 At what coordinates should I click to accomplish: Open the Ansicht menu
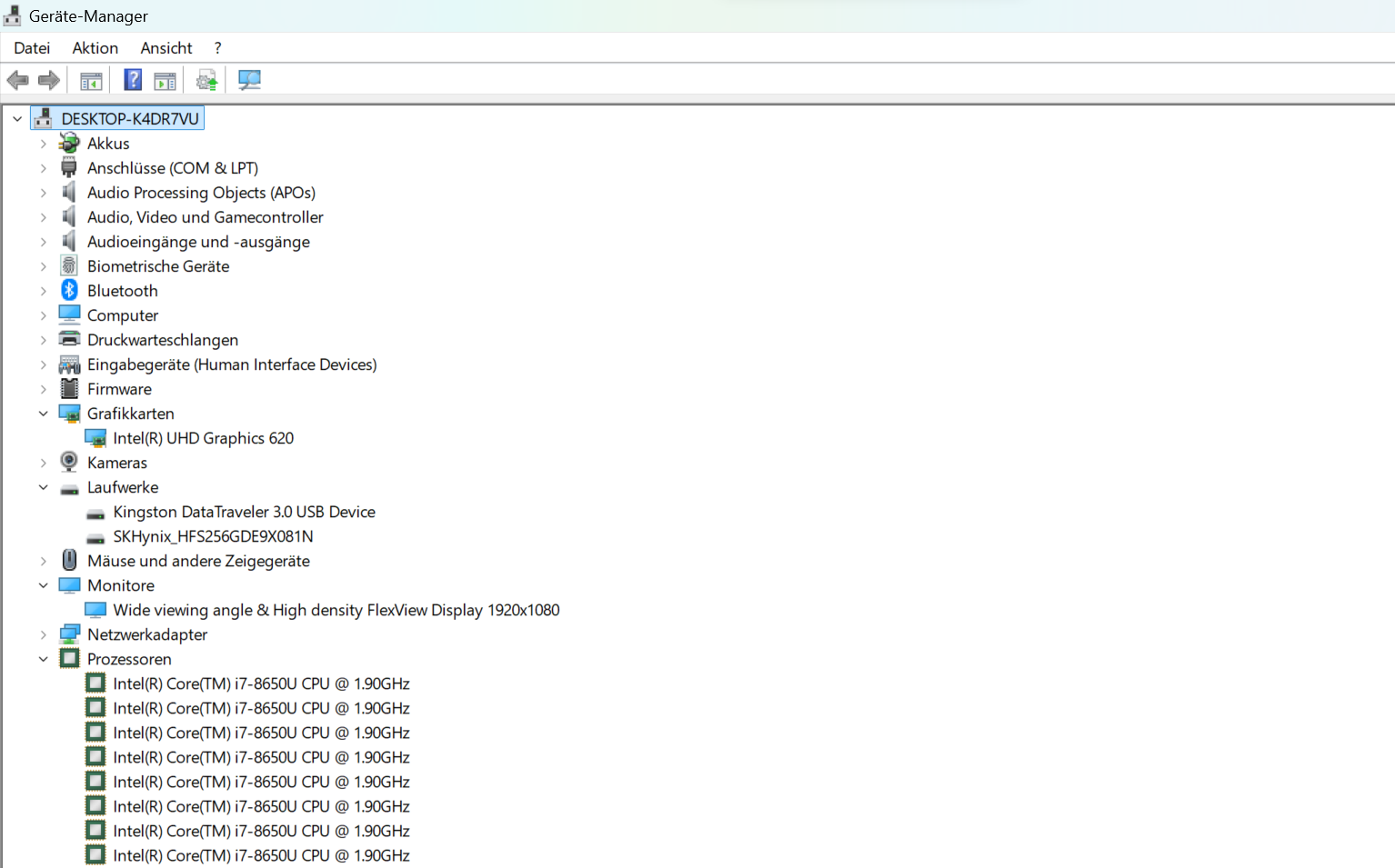tap(166, 48)
